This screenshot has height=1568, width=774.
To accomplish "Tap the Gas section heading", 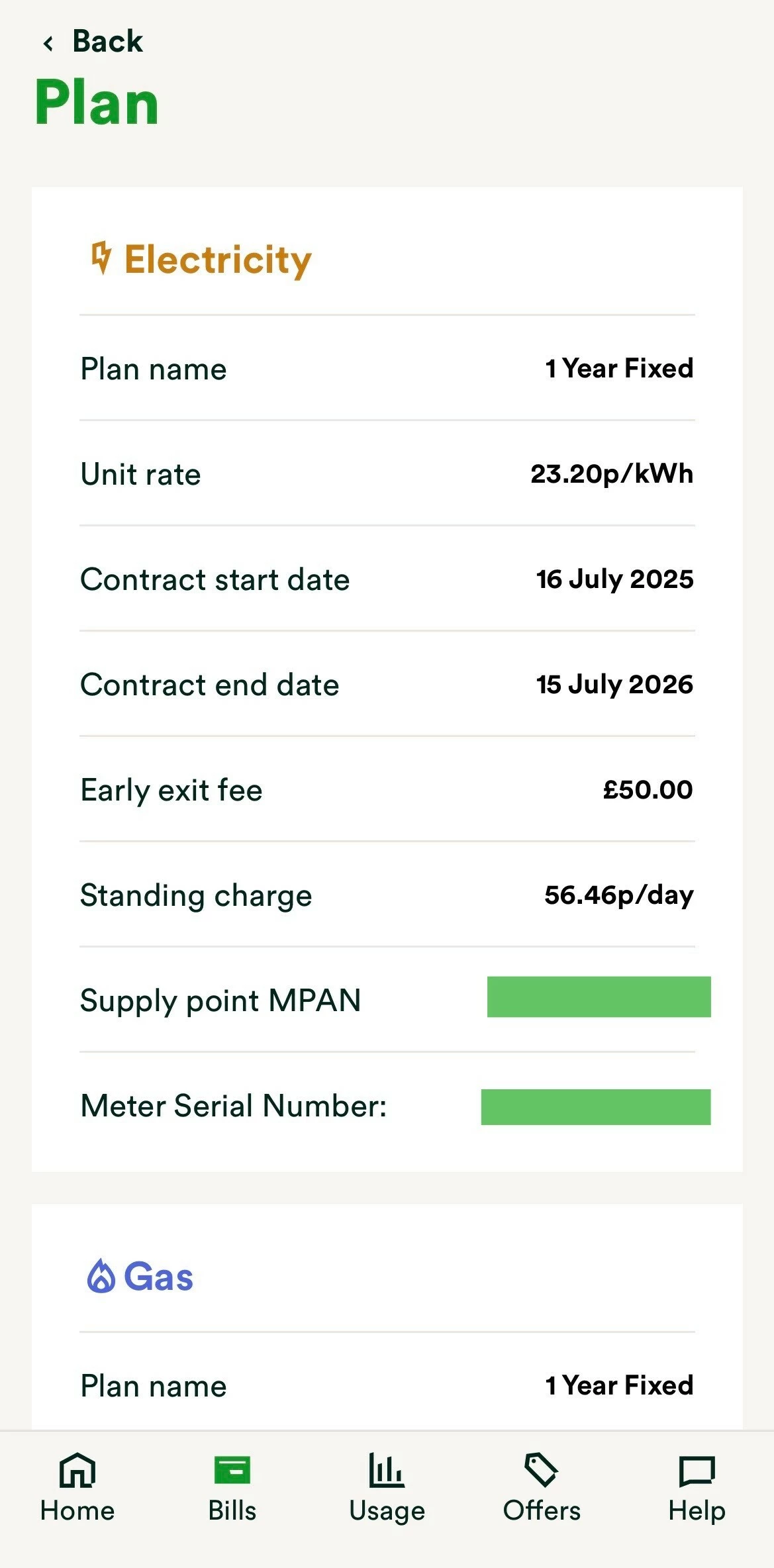I will tap(159, 1277).
